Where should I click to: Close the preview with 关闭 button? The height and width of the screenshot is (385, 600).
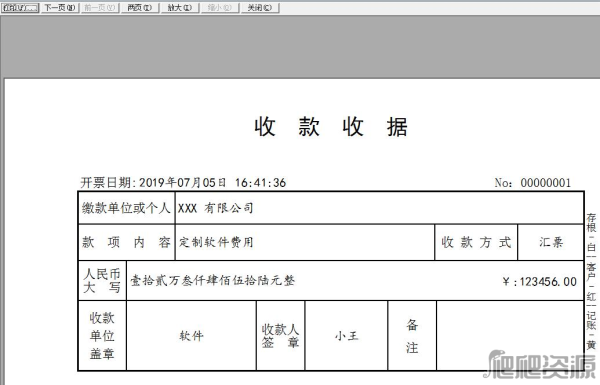(x=260, y=8)
